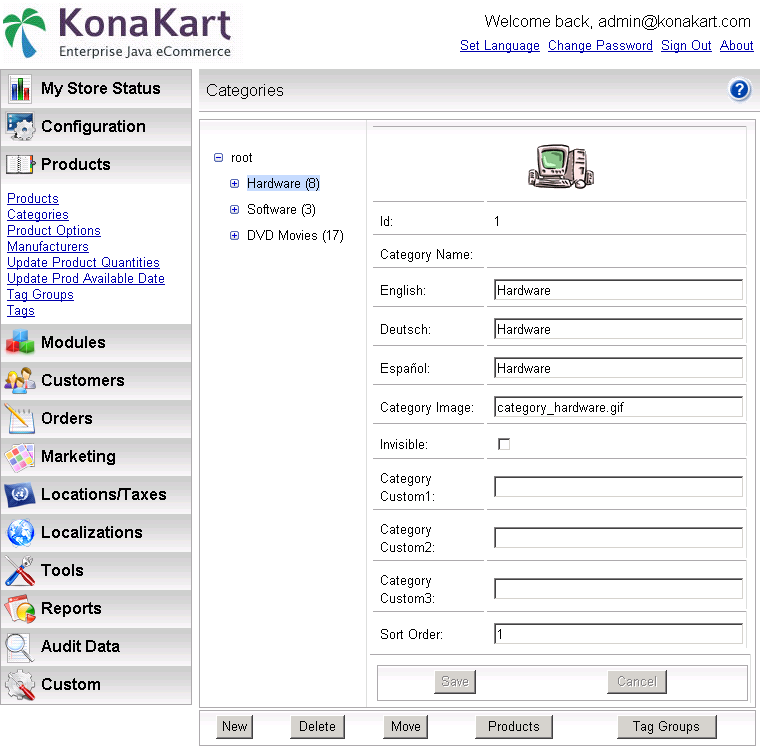This screenshot has height=751, width=760.
Task: Open the My Store Status menu section
Action: (96, 89)
